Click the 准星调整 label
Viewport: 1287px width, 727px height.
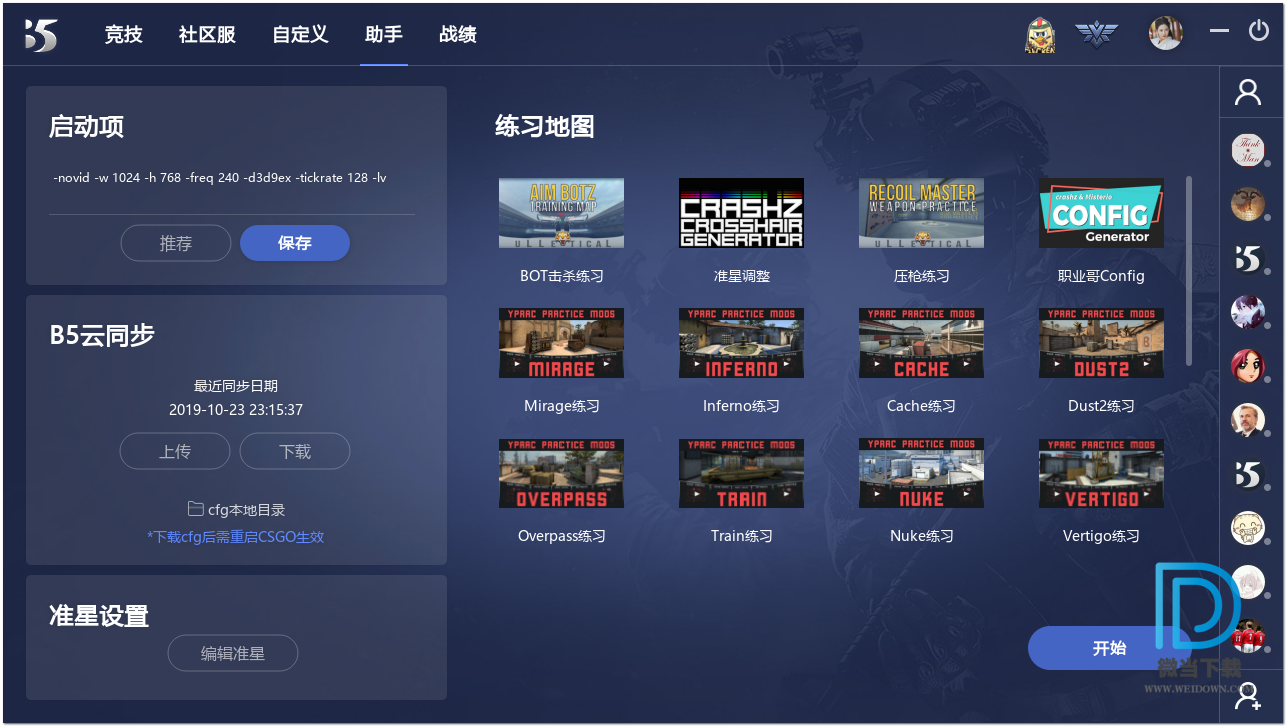[x=742, y=276]
